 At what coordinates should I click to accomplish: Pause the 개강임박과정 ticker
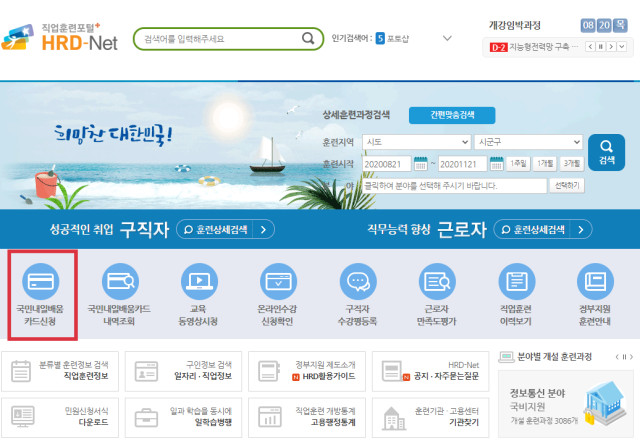(x=600, y=47)
